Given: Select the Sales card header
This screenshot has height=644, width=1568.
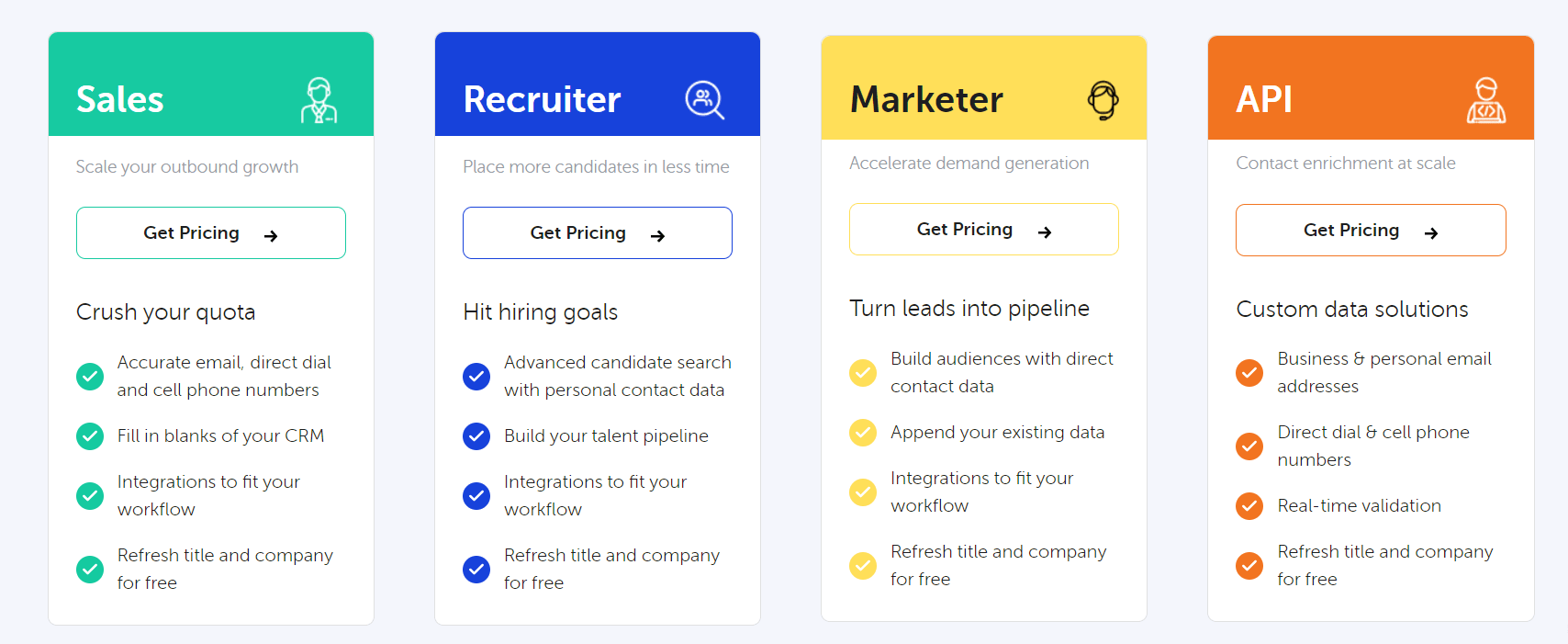Looking at the screenshot, I should coord(211,84).
